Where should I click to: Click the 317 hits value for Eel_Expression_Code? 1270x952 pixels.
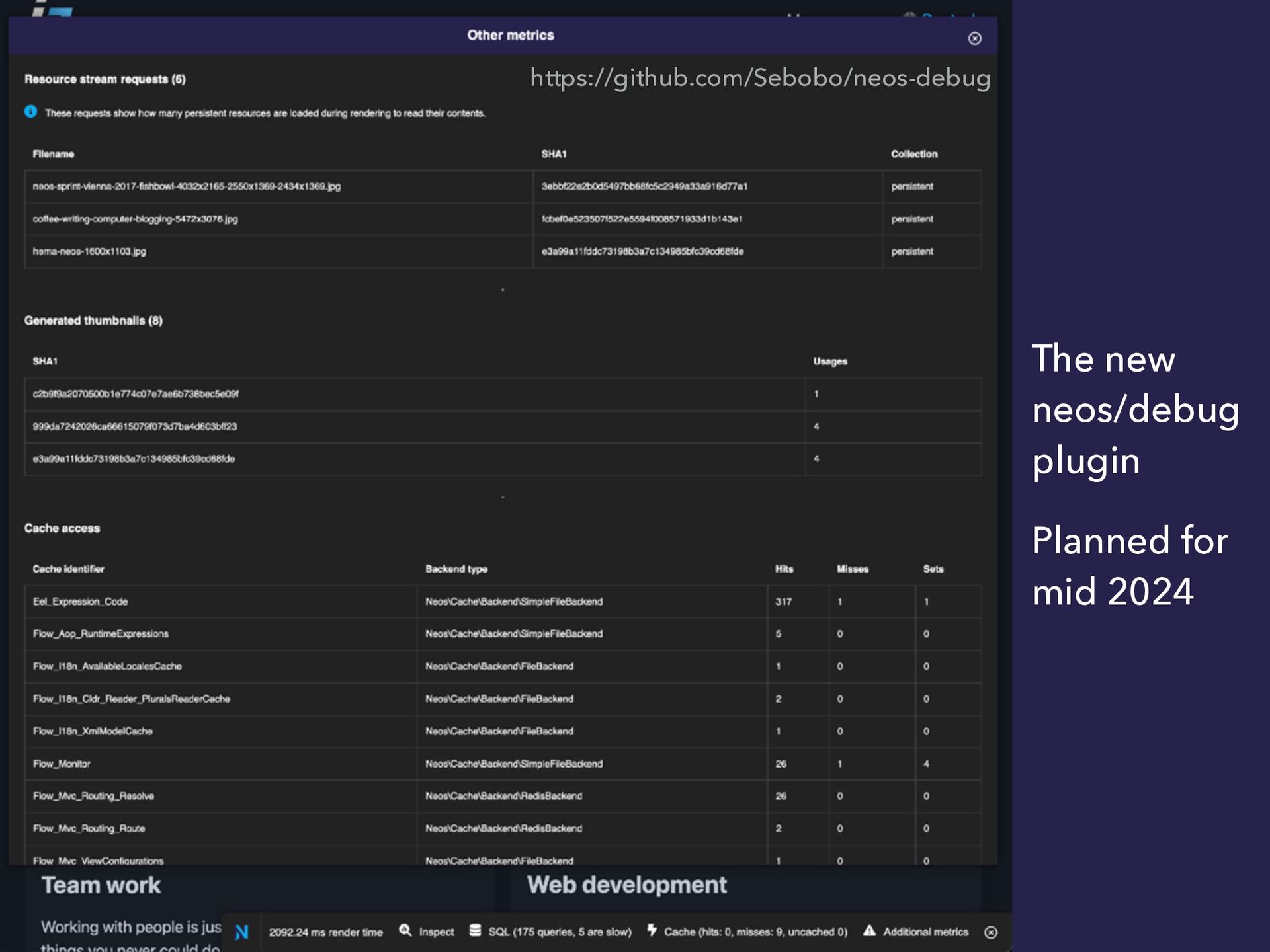pyautogui.click(x=783, y=602)
